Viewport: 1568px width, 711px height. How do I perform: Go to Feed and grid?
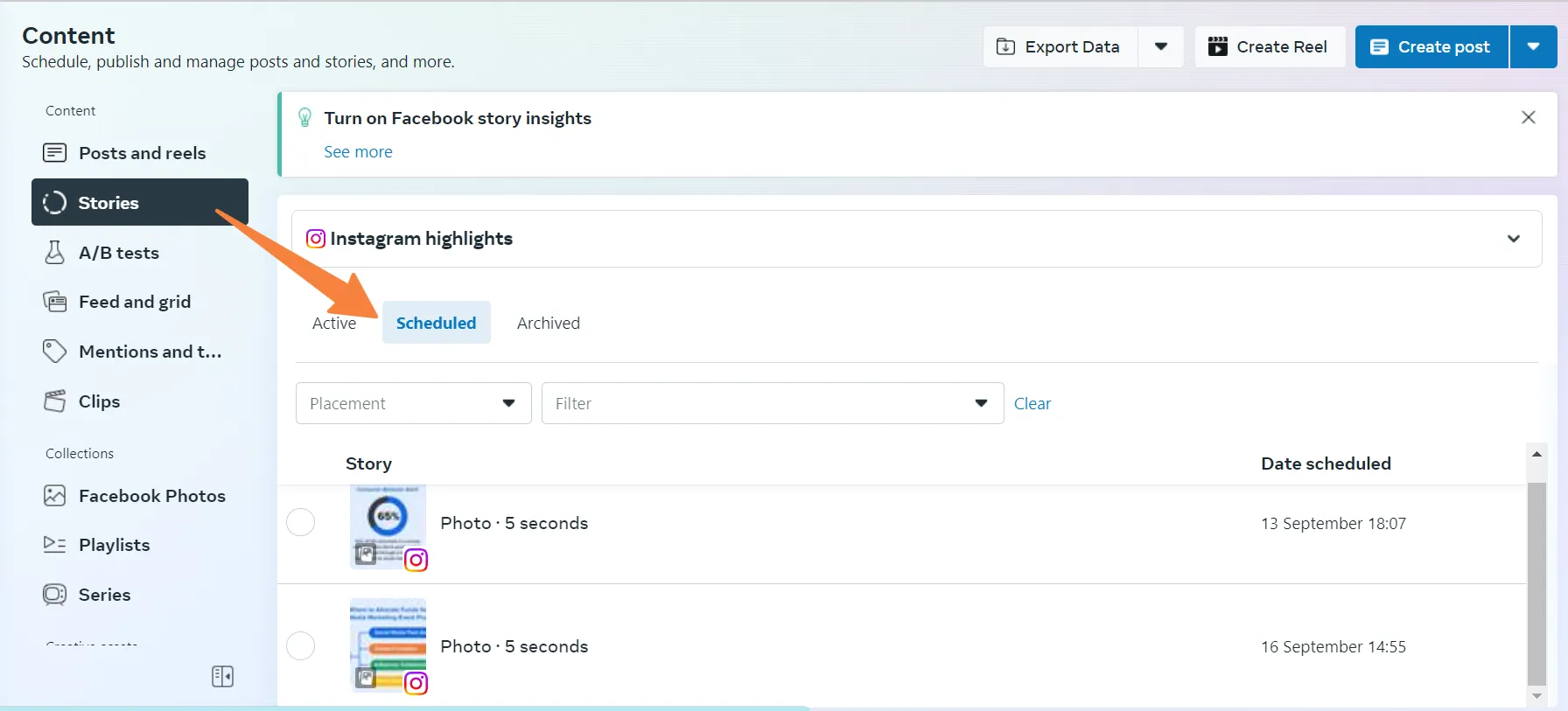(x=140, y=302)
